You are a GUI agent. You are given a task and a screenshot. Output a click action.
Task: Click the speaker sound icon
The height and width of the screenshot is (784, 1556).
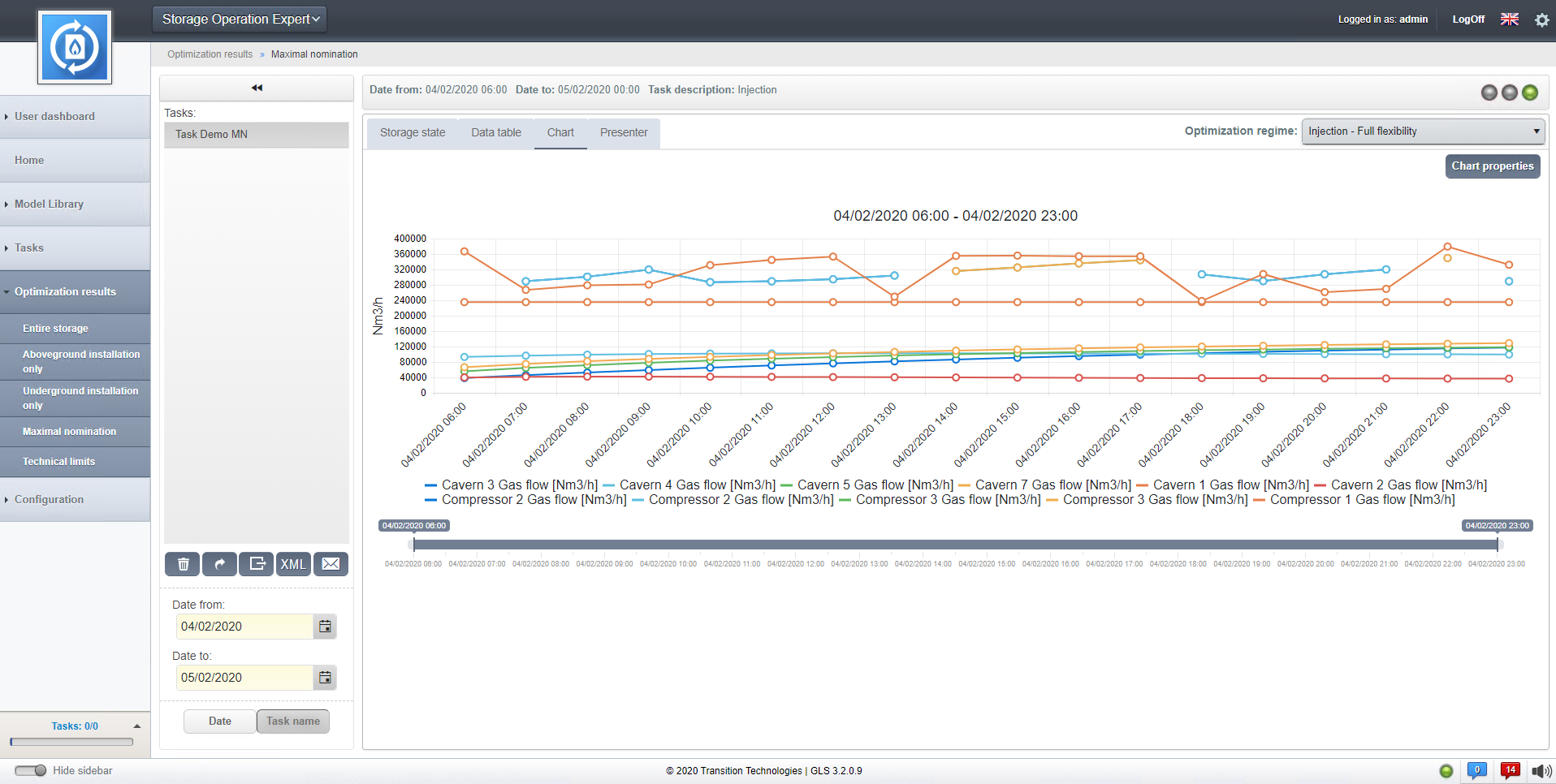pyautogui.click(x=1541, y=771)
